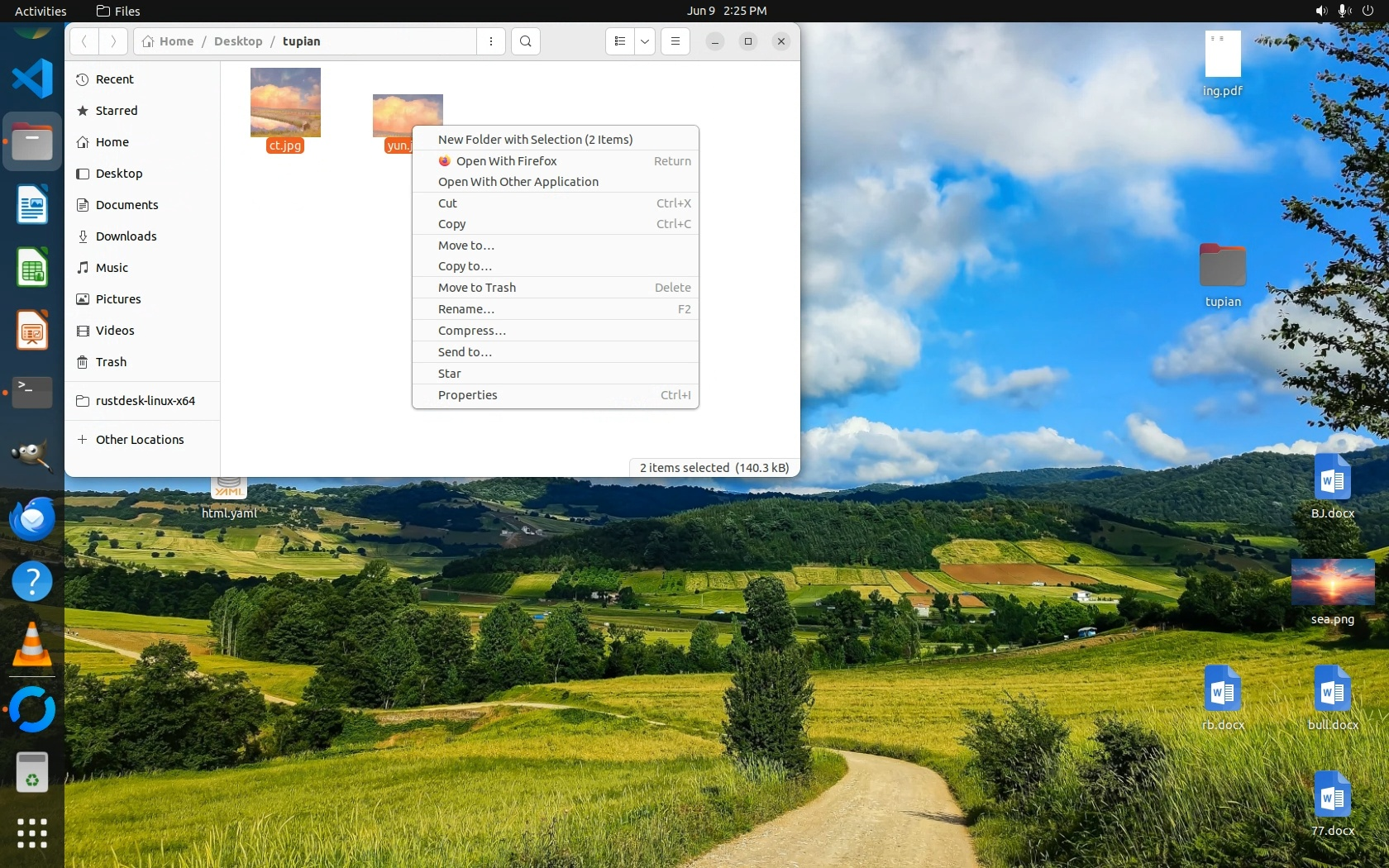Go back with the back arrow
Viewport: 1389px width, 868px height.
click(x=84, y=41)
